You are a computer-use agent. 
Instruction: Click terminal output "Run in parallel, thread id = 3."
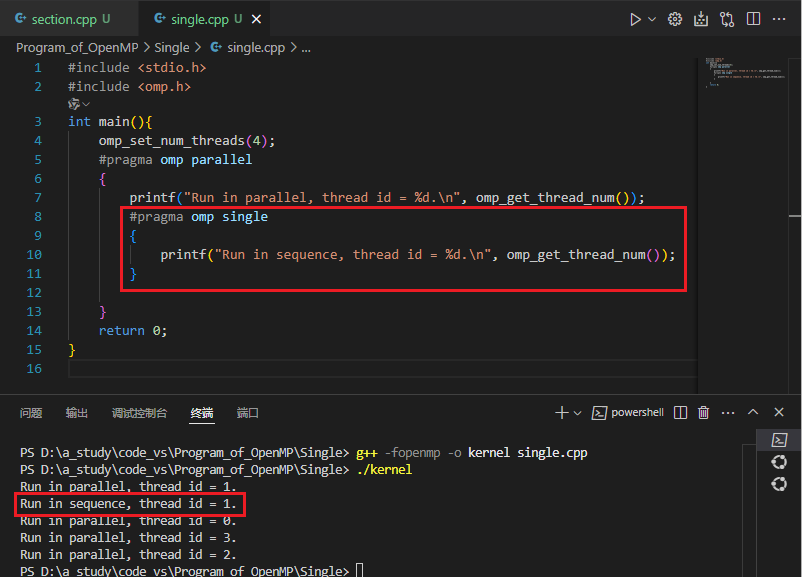128,538
